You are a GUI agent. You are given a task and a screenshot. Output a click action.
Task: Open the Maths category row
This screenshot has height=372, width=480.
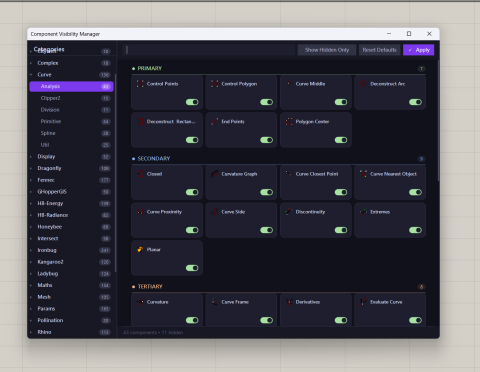coord(71,285)
